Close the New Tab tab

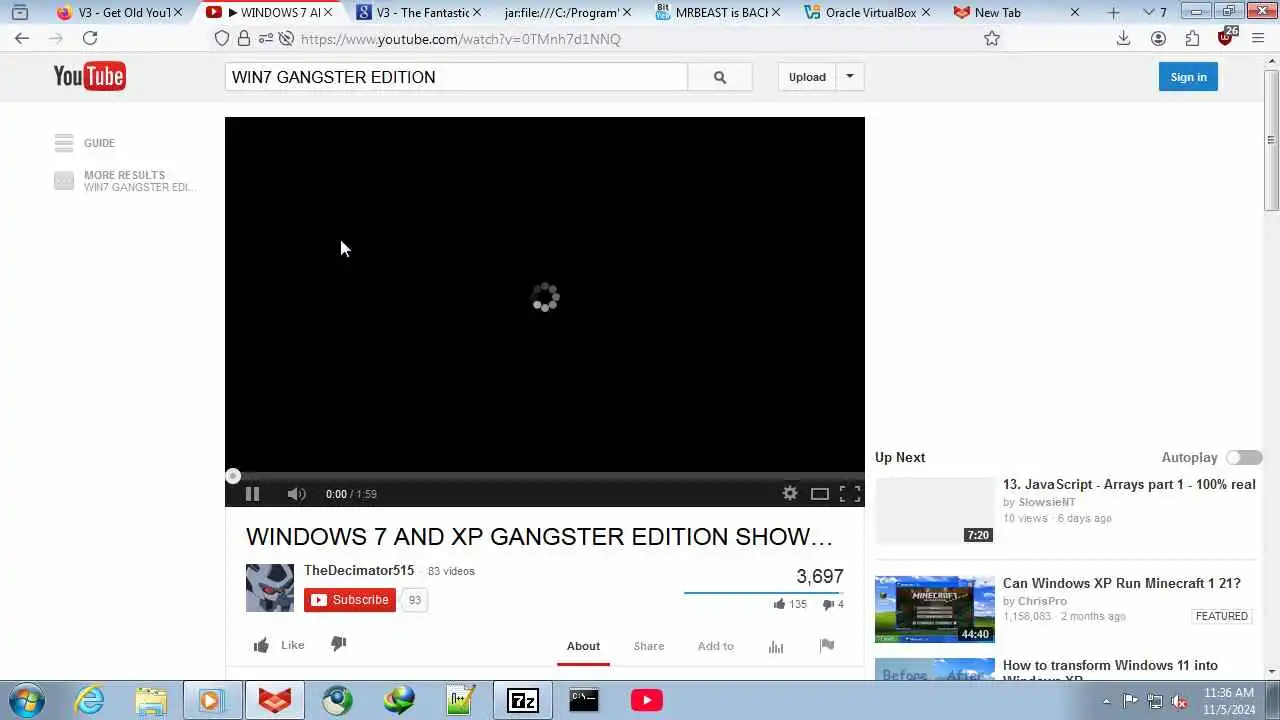pos(1075,13)
